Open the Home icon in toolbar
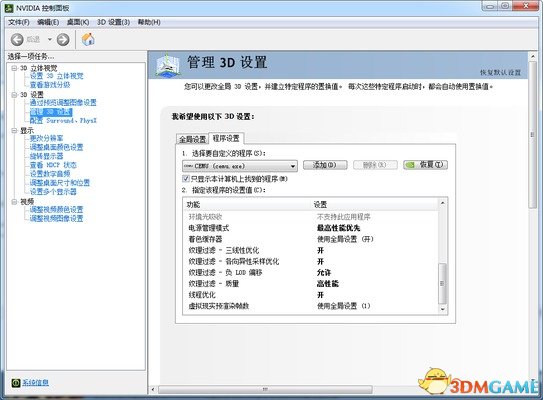543x400 pixels. pos(88,39)
